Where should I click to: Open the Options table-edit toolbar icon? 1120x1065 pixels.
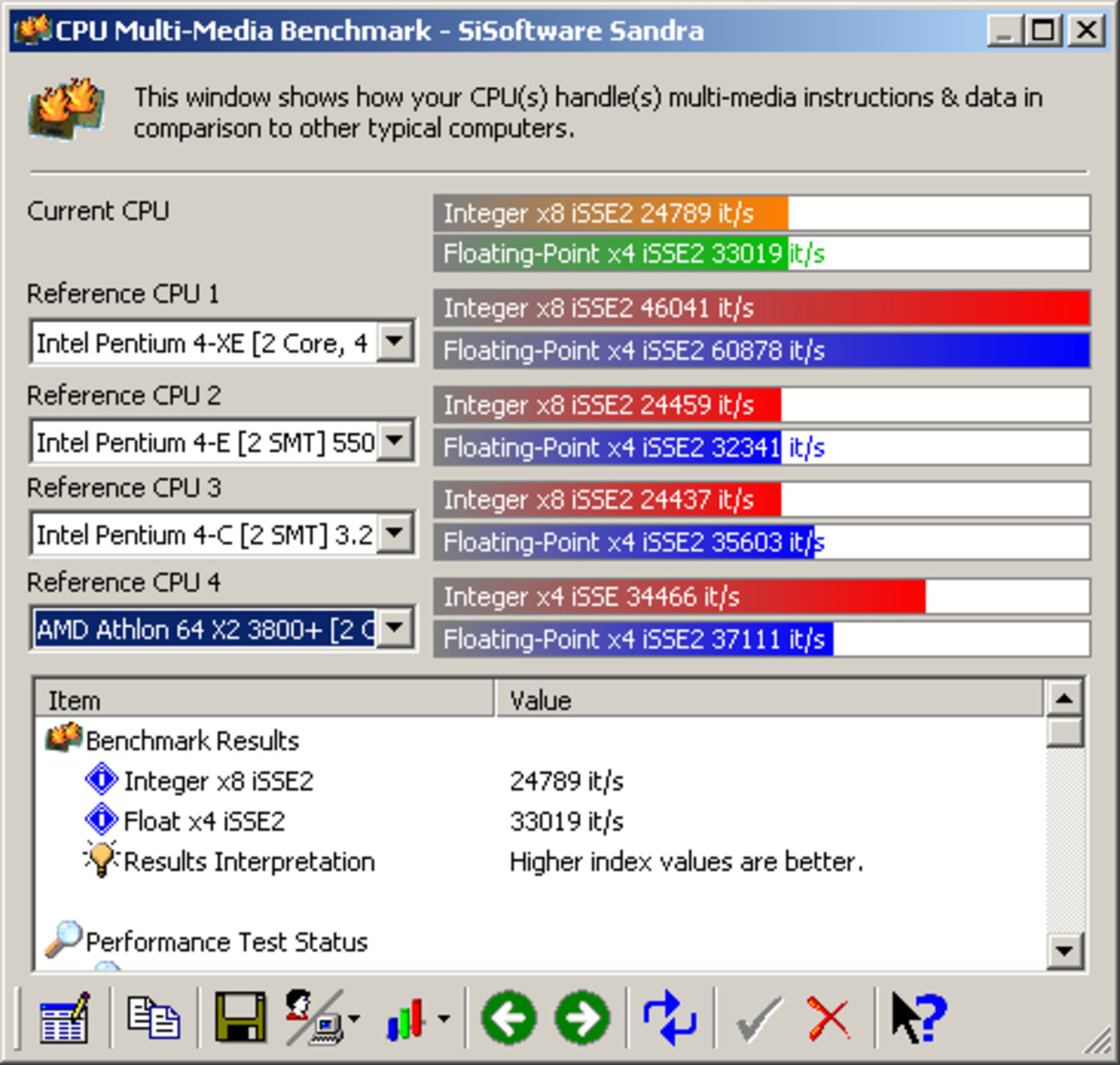tap(64, 1018)
